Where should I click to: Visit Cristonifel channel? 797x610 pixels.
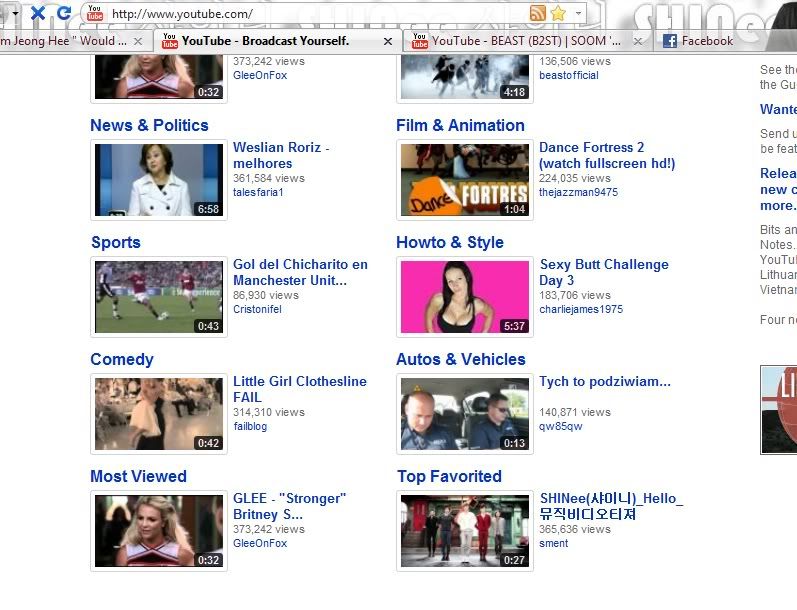(x=257, y=309)
